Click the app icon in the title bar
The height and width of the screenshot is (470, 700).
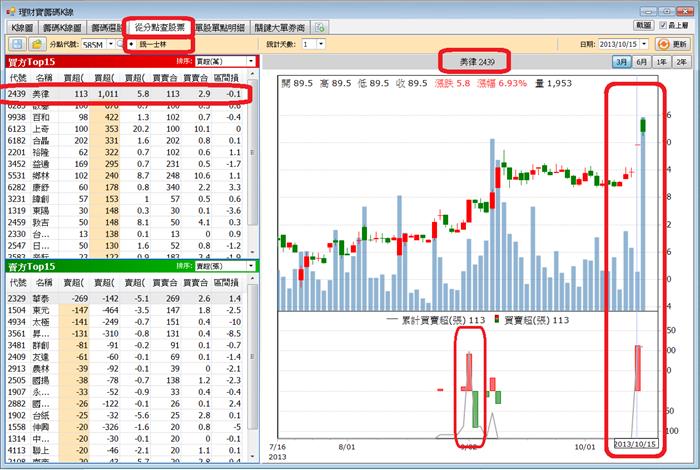[10, 8]
